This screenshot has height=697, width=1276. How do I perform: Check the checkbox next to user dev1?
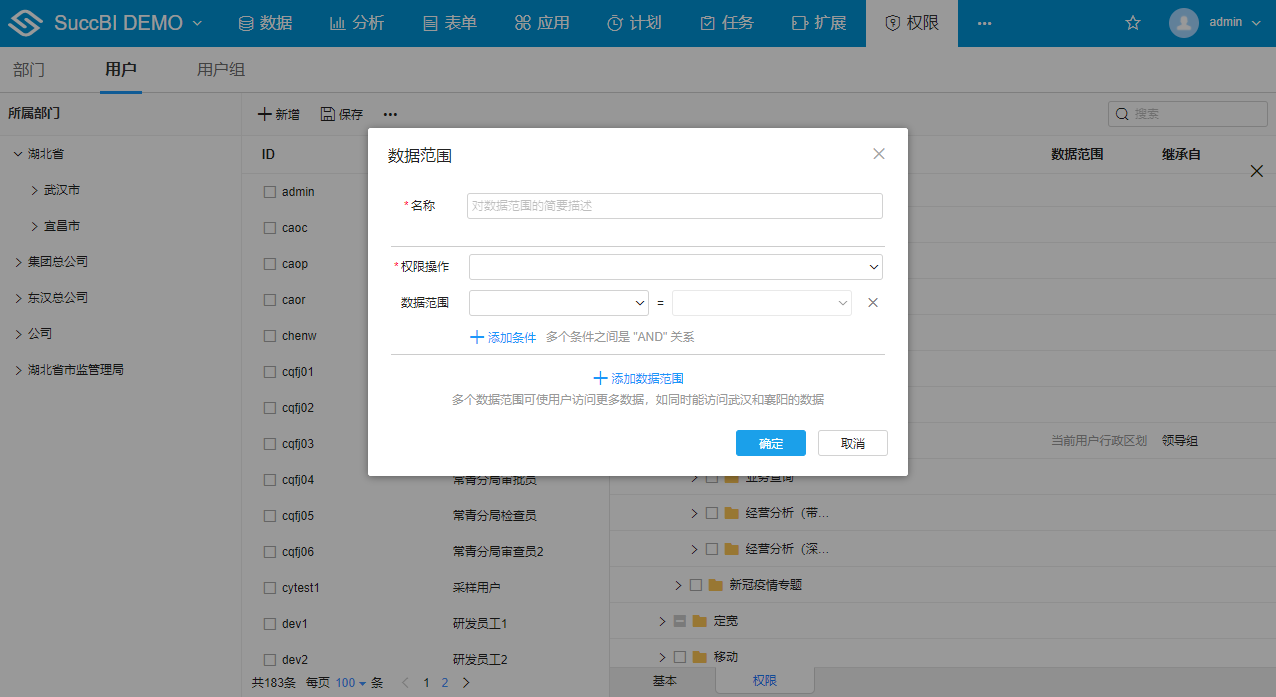tap(269, 623)
